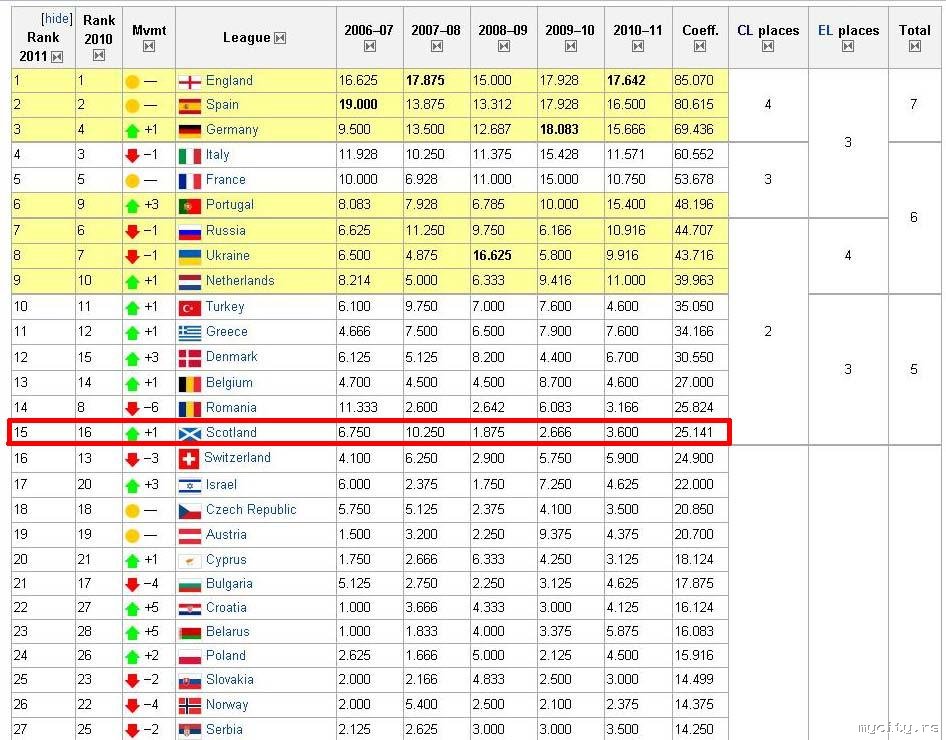Open the Scotland league link

[x=231, y=432]
